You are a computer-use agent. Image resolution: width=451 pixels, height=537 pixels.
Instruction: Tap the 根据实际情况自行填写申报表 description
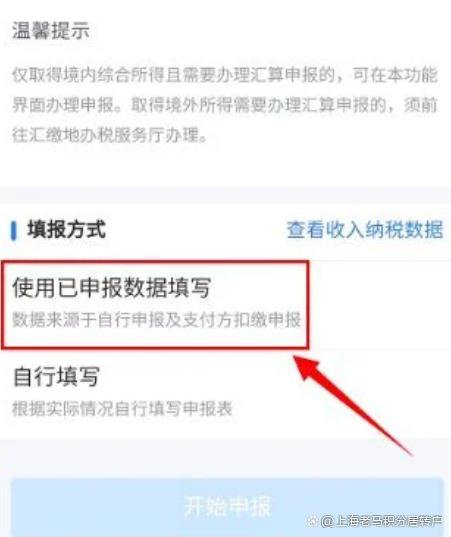pyautogui.click(x=122, y=408)
